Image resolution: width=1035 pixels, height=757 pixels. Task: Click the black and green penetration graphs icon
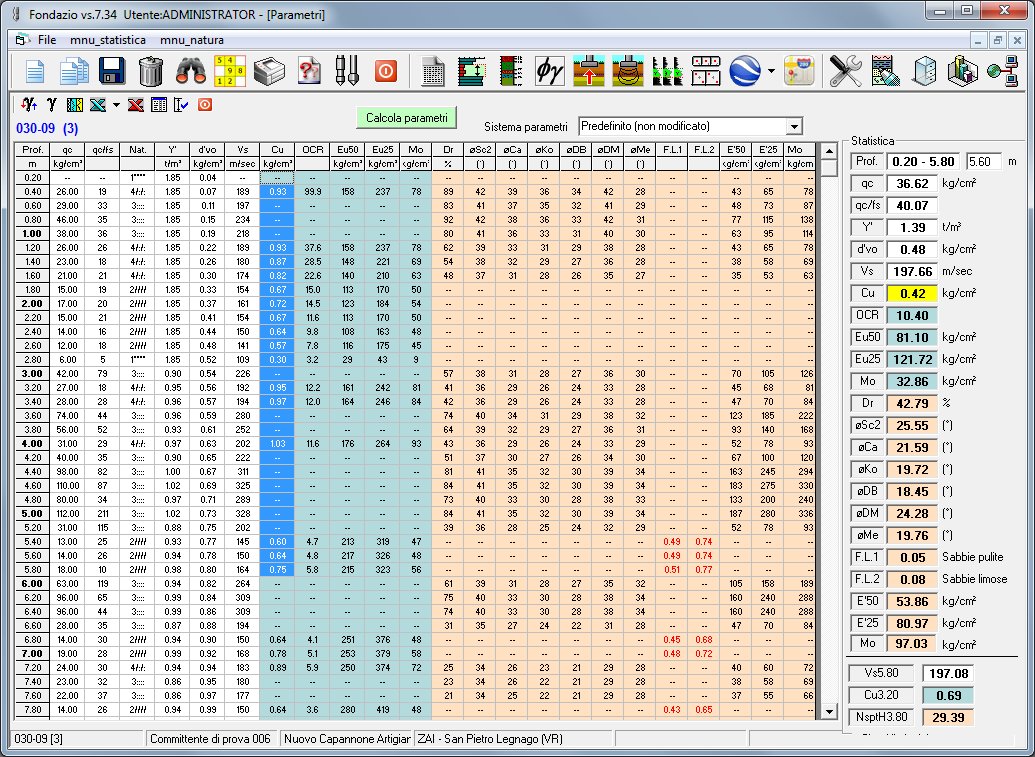point(667,71)
